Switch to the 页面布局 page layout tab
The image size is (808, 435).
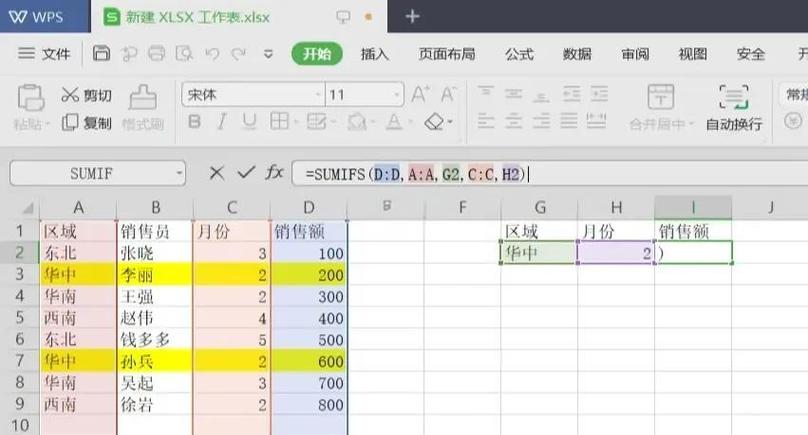click(x=447, y=54)
